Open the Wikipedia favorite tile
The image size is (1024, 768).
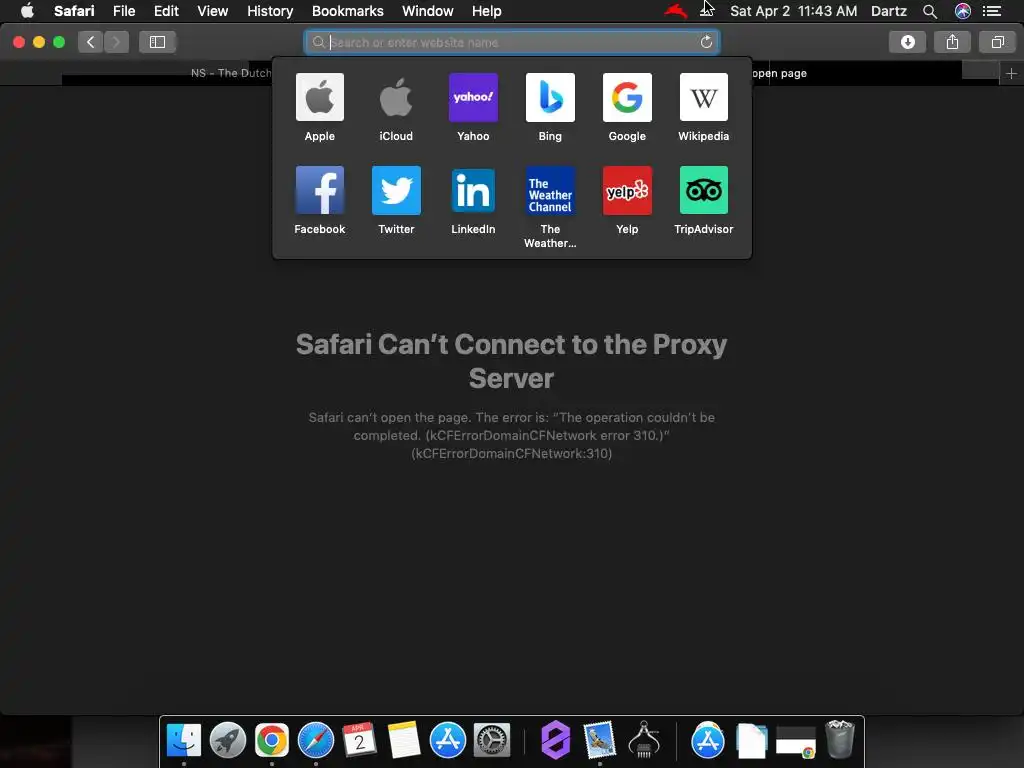tap(703, 97)
